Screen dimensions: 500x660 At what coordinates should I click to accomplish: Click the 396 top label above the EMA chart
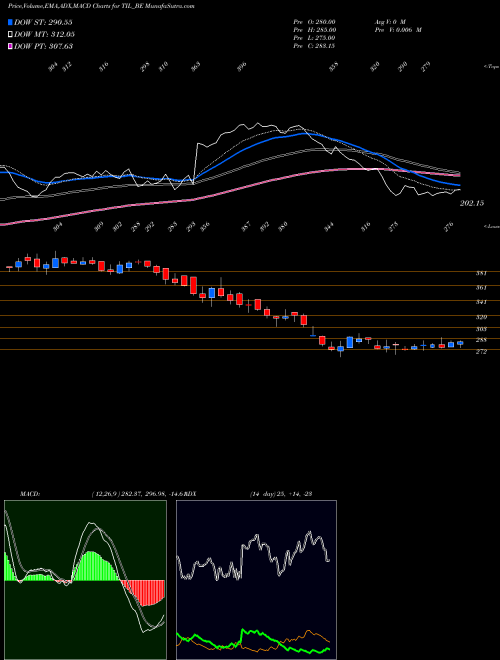pos(242,67)
